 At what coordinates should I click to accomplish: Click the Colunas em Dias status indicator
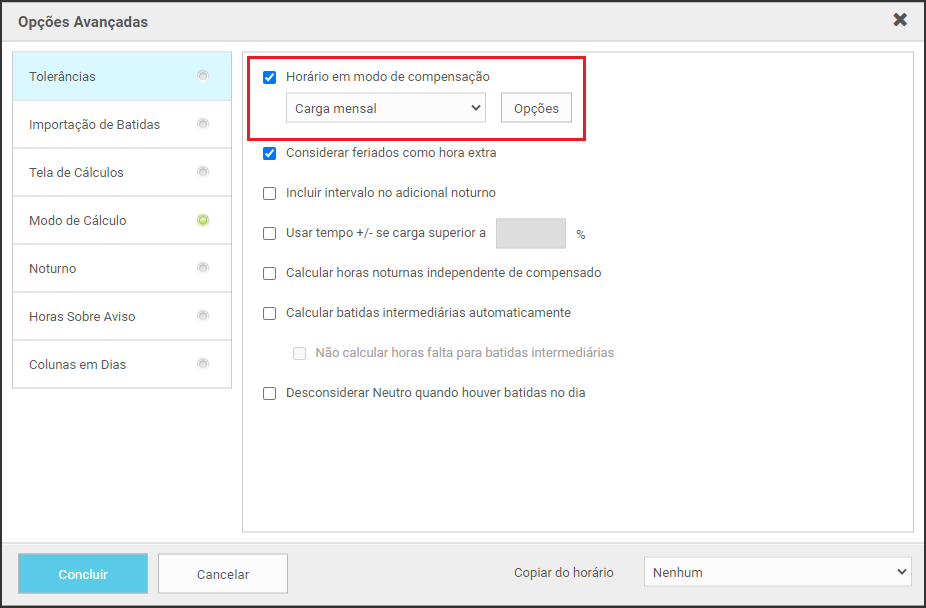(x=203, y=364)
